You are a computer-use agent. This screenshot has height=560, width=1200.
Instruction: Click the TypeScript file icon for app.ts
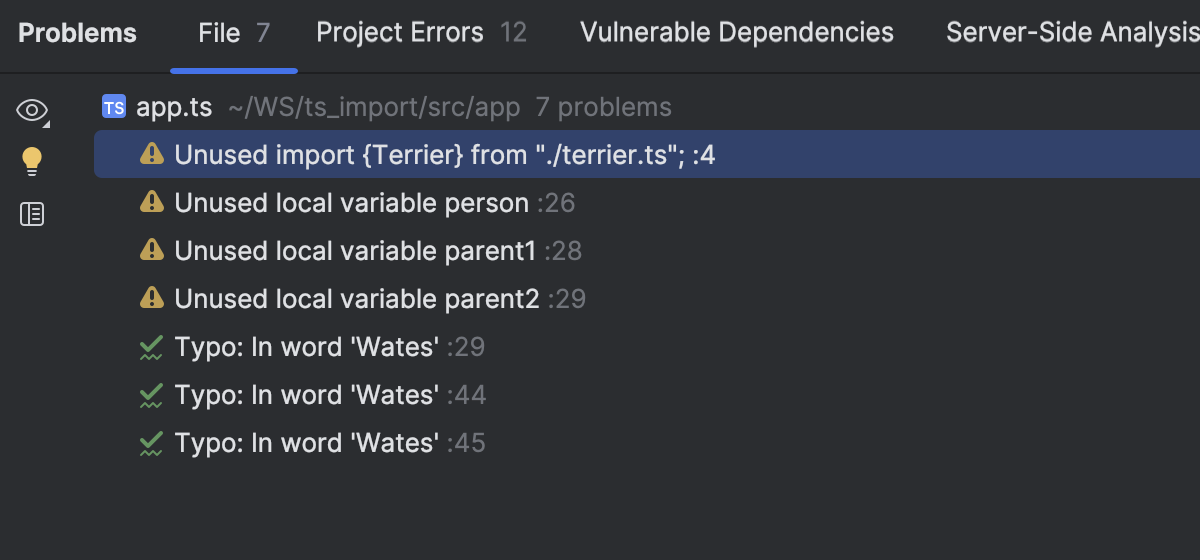tap(114, 107)
